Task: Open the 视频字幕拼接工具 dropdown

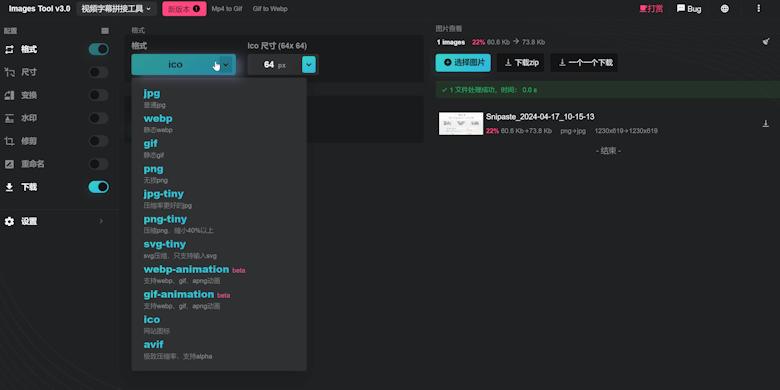Action: pyautogui.click(x=117, y=8)
